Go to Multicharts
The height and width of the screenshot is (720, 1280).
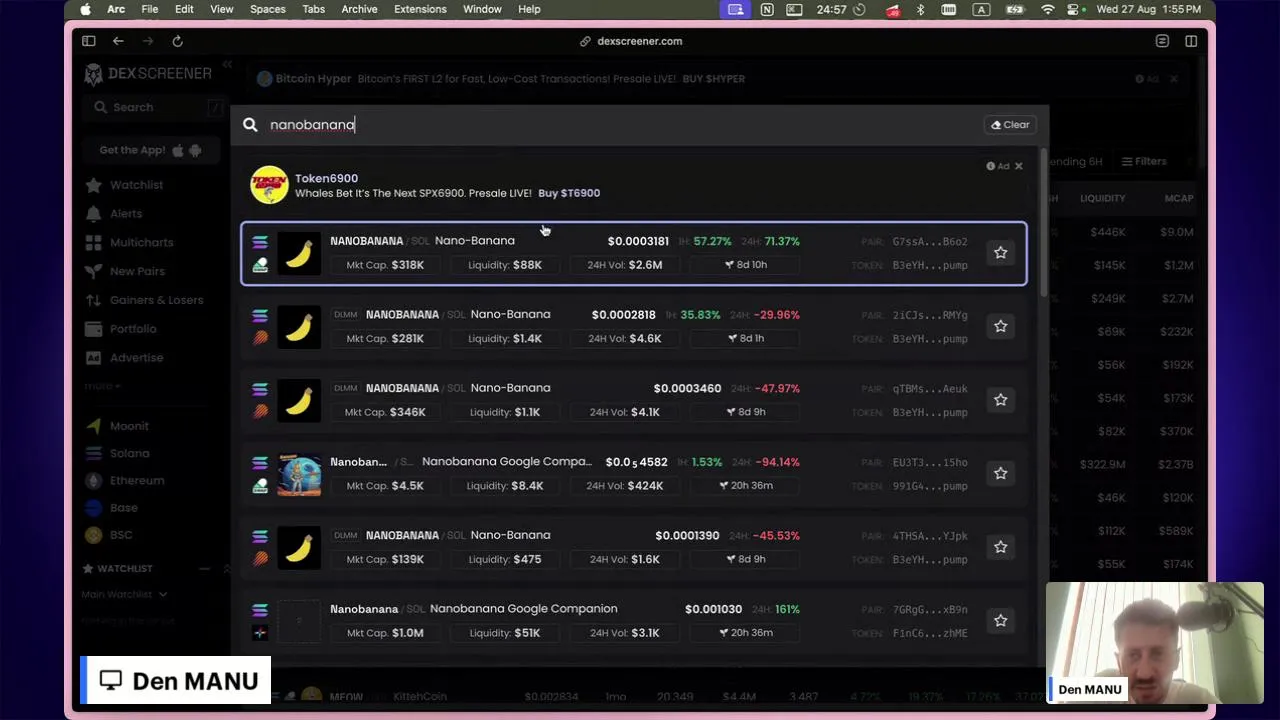point(141,243)
